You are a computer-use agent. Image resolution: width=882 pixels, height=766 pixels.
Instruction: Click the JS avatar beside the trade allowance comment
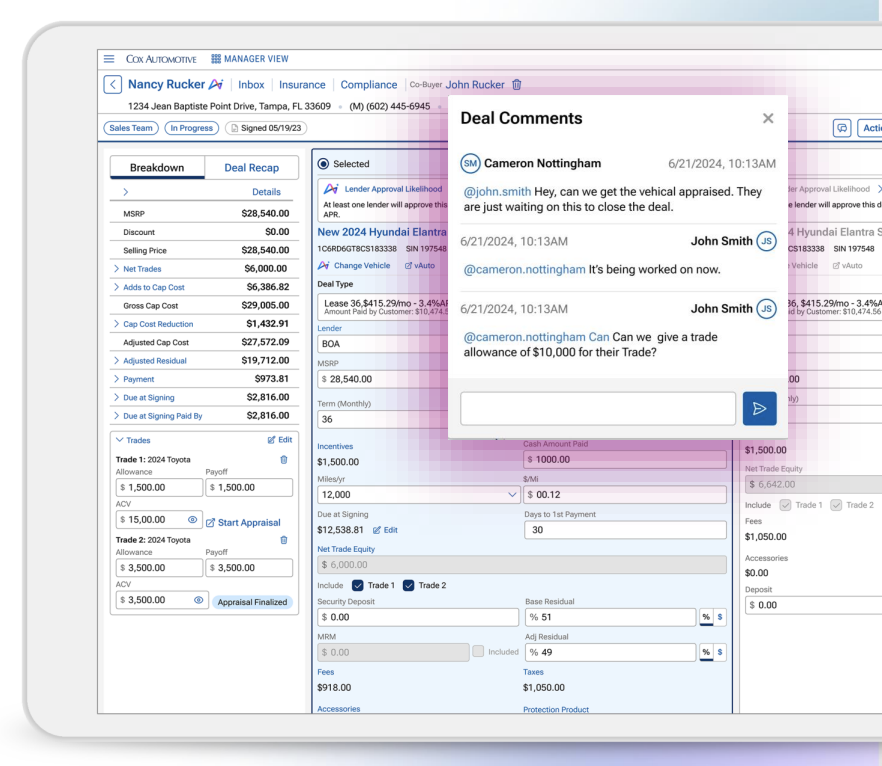[x=766, y=309]
